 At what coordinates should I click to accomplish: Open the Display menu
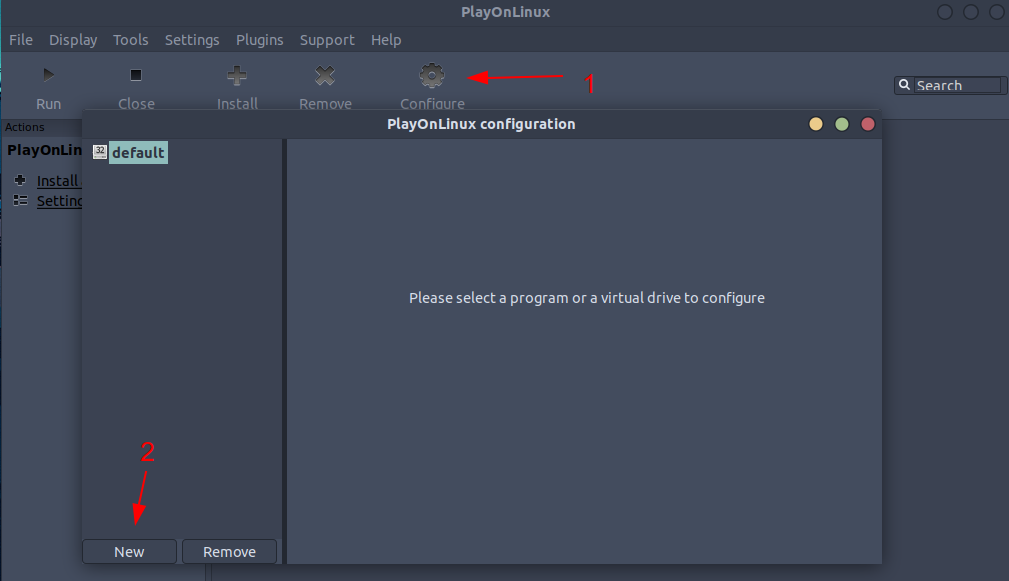(x=72, y=40)
